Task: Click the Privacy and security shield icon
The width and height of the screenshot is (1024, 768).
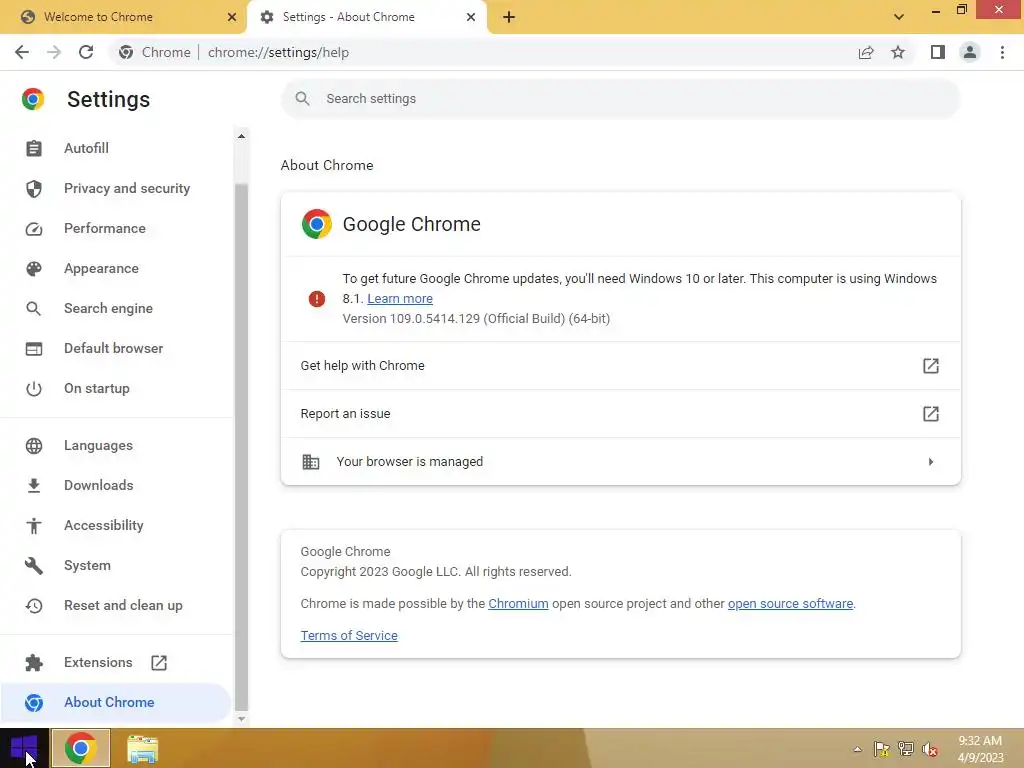Action: [34, 189]
